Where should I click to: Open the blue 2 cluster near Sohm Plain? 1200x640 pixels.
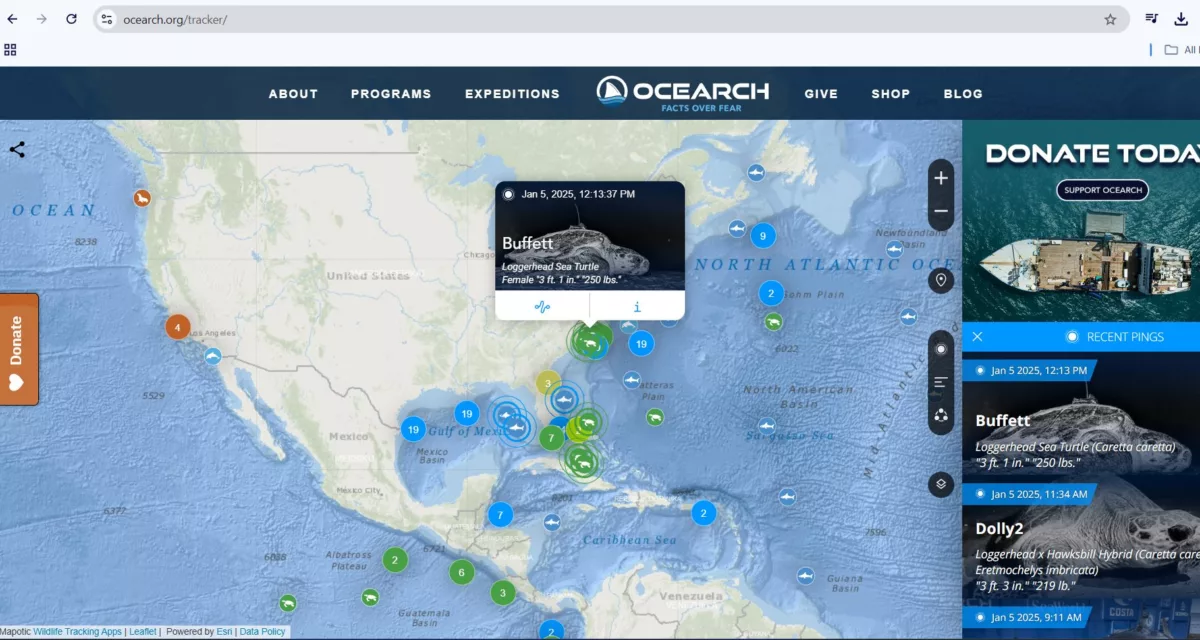(x=771, y=294)
